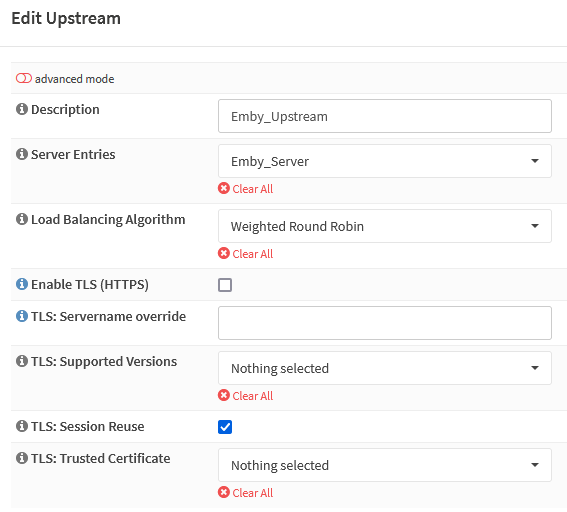
Task: Open the TLS Trusted Certificate dropdown
Action: pyautogui.click(x=385, y=465)
